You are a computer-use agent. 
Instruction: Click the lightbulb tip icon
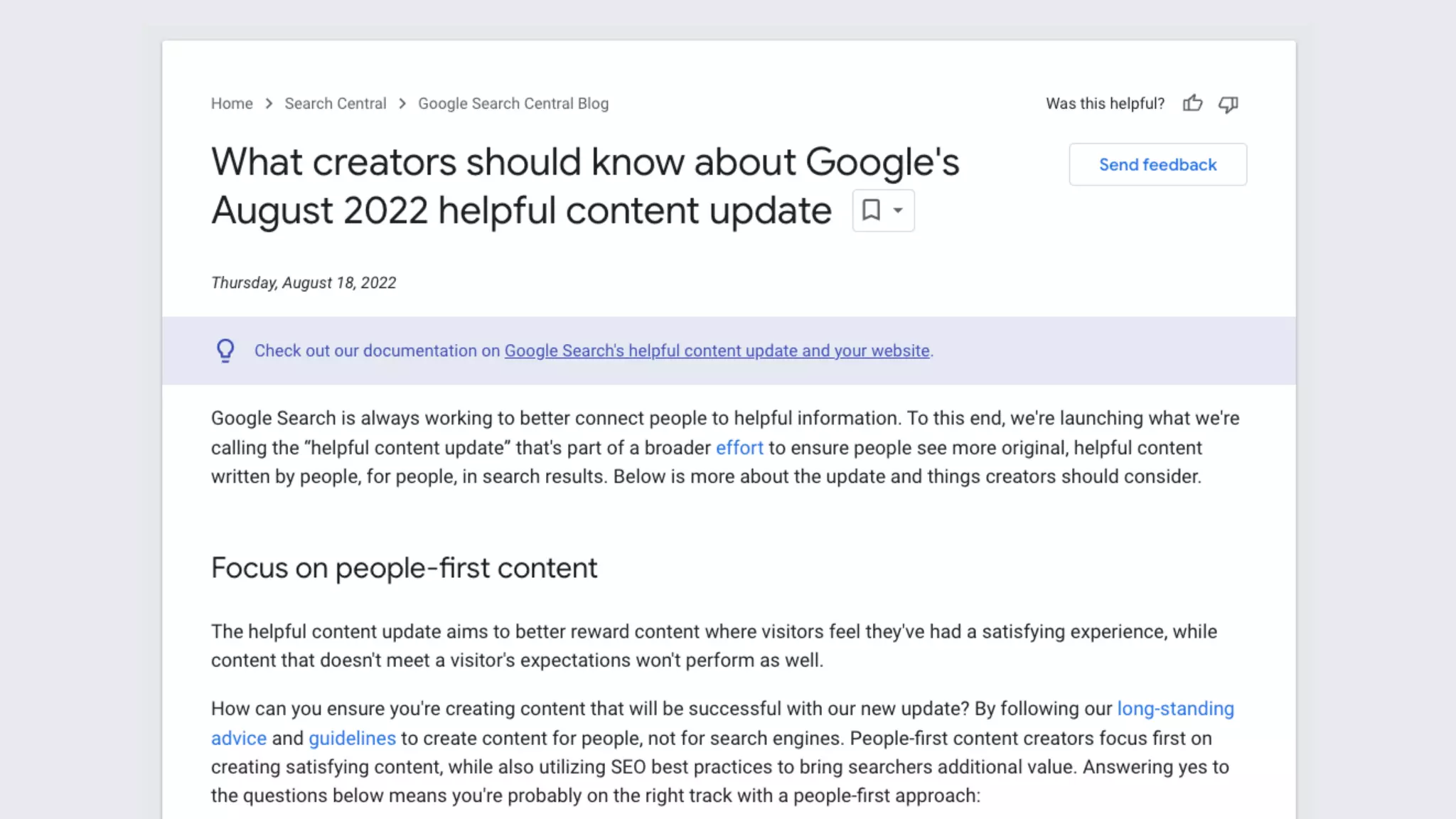pyautogui.click(x=225, y=350)
